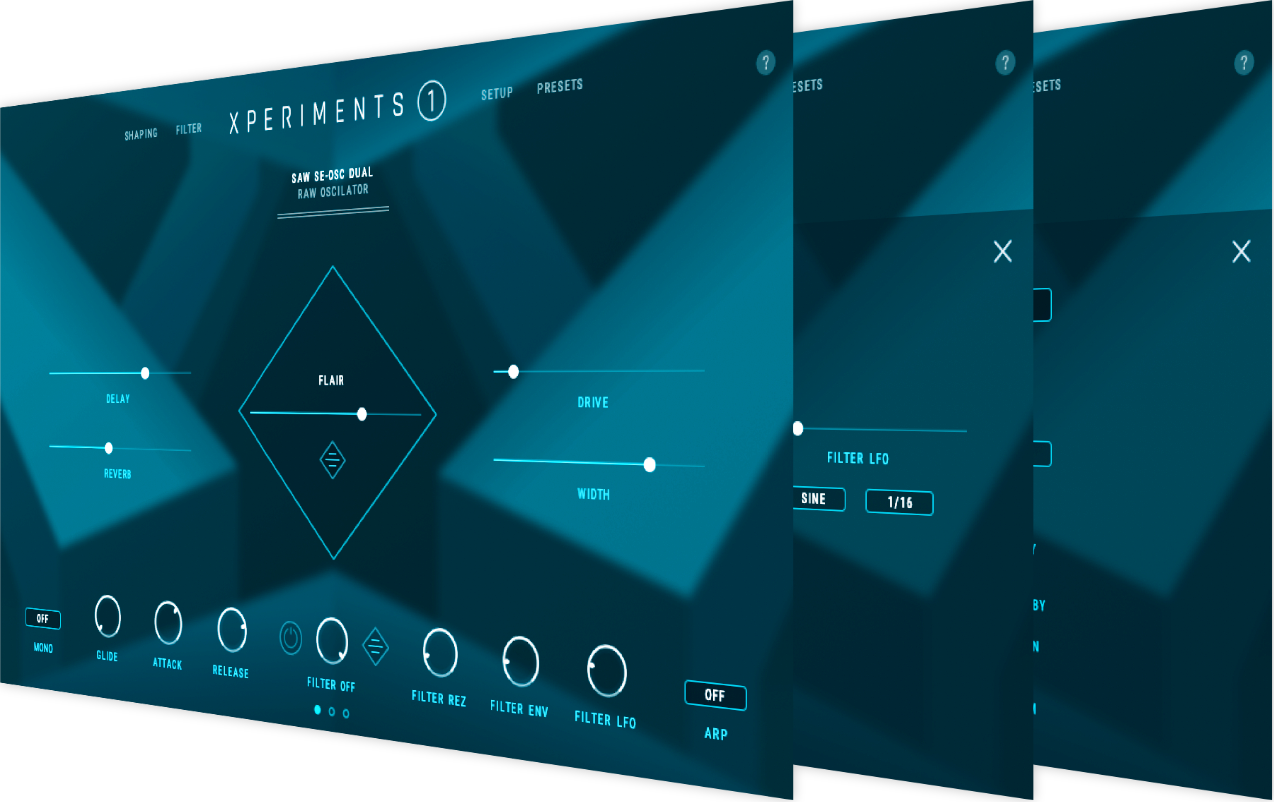Click the diamond icon below Flair slider

[333, 459]
